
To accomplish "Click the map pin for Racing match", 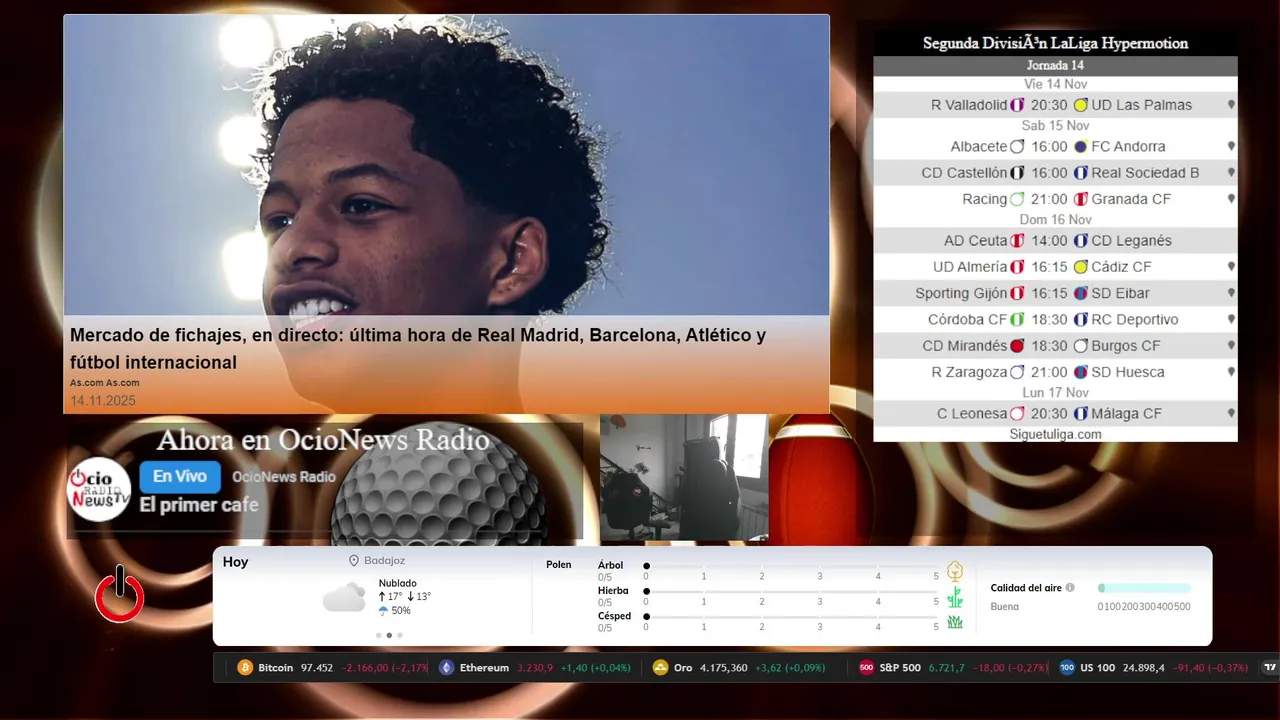I will click(1231, 199).
